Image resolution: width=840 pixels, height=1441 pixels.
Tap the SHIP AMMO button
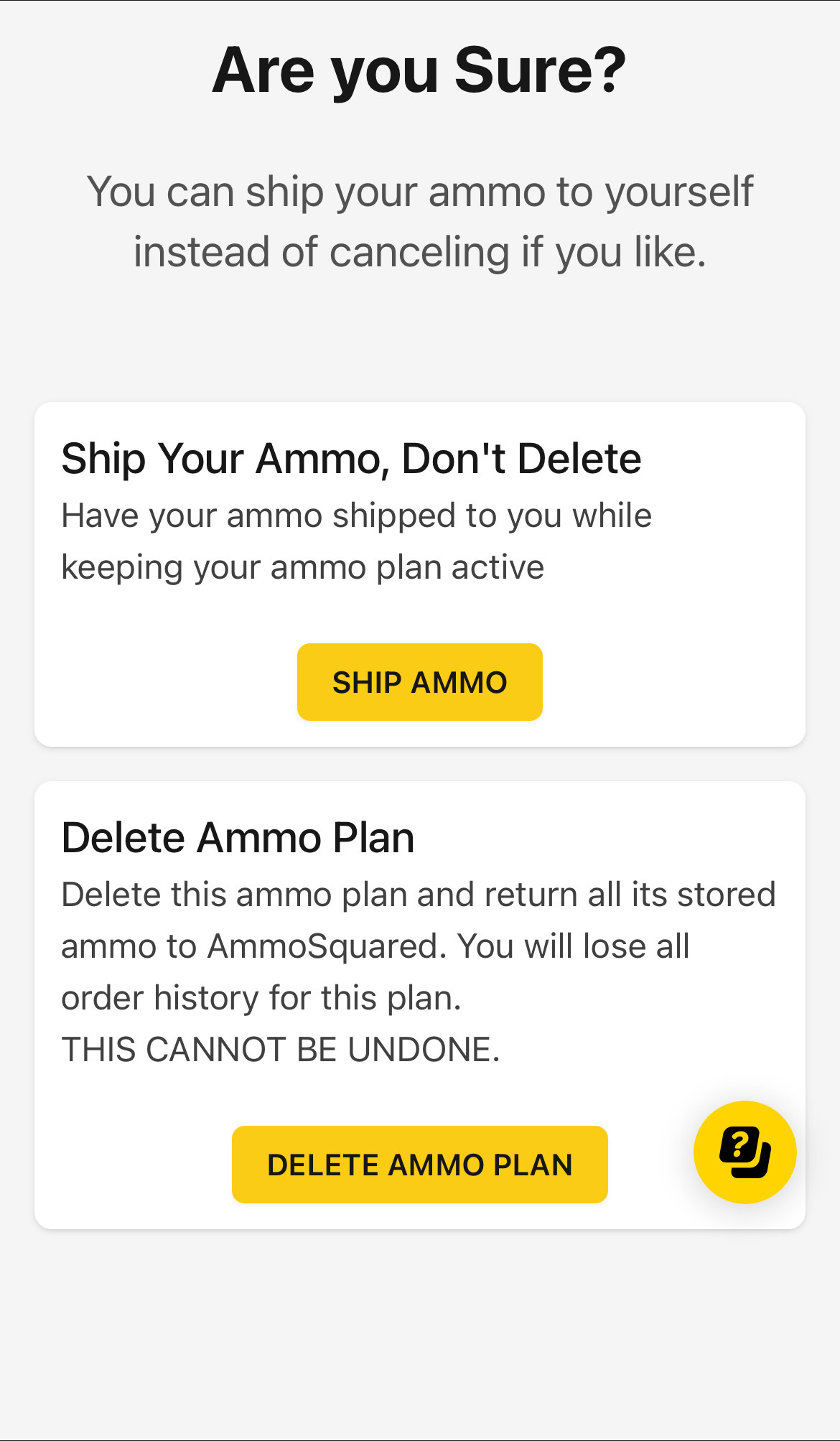pos(420,682)
